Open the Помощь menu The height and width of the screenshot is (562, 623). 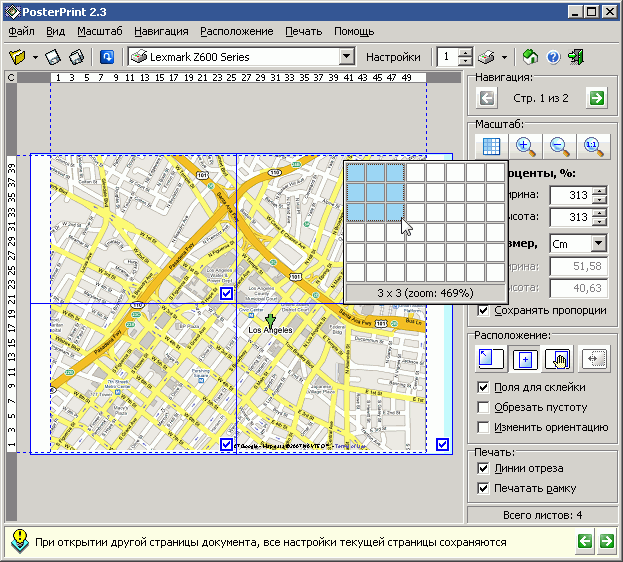354,31
